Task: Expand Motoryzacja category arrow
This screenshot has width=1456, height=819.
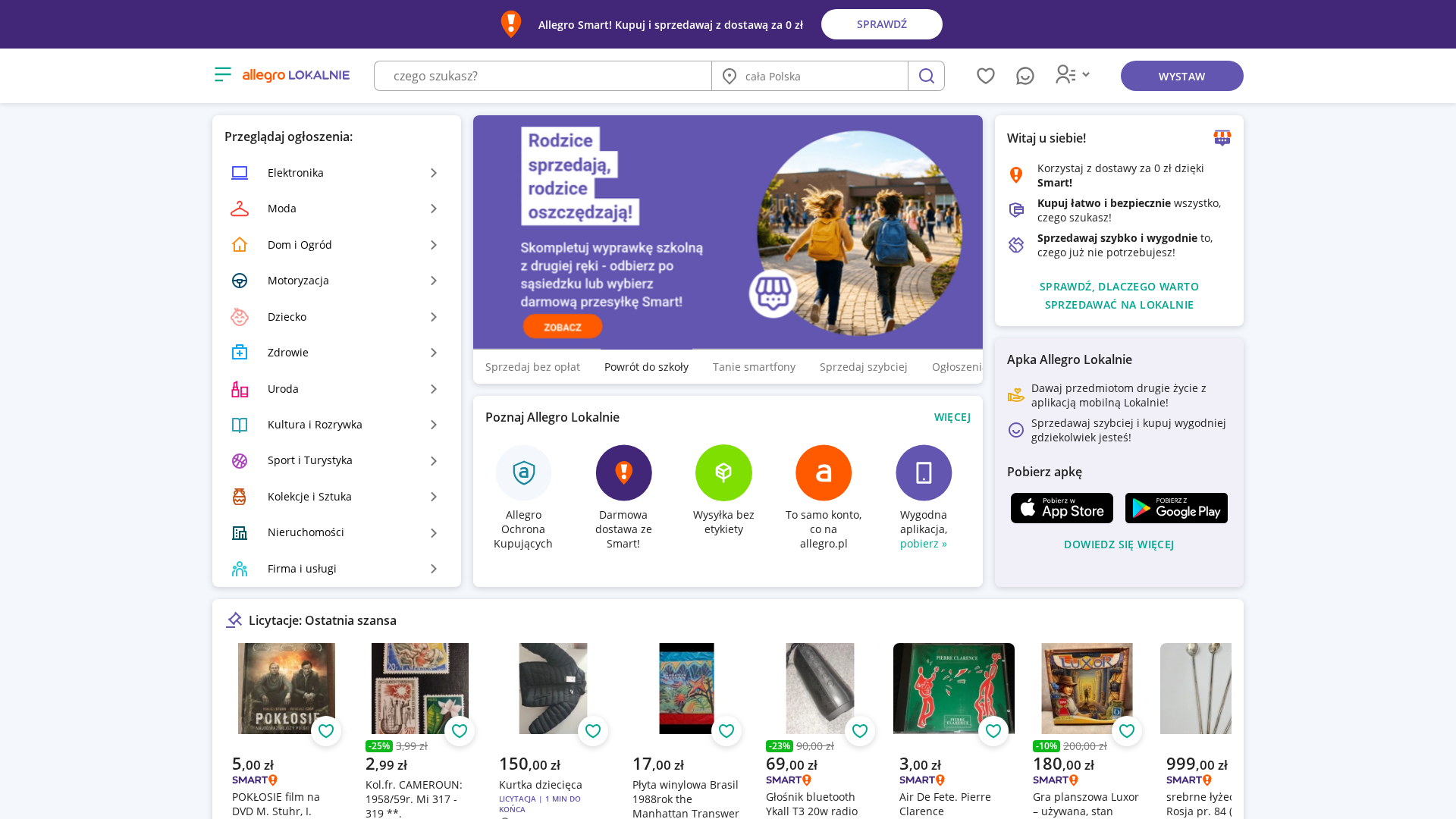Action: point(434,281)
